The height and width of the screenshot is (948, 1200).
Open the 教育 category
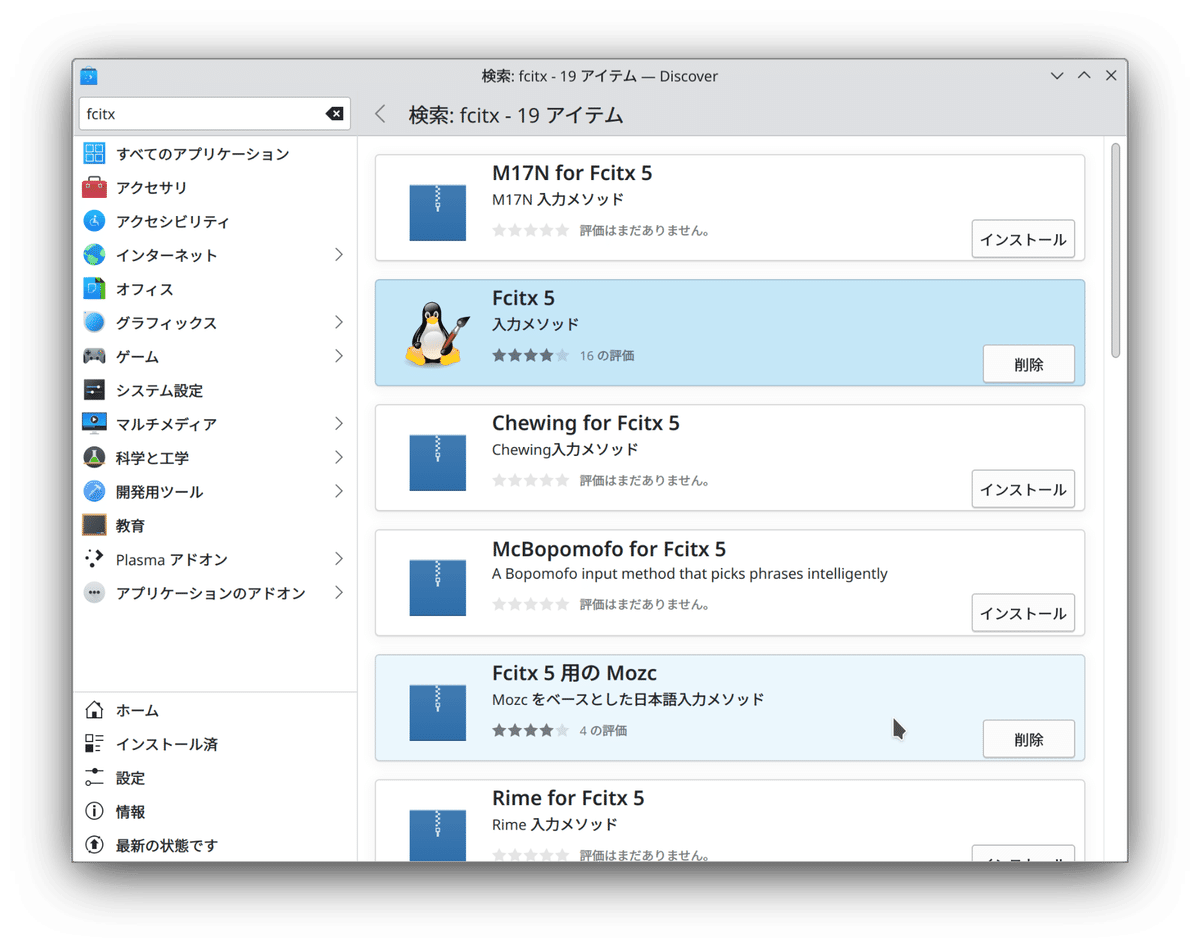click(215, 525)
